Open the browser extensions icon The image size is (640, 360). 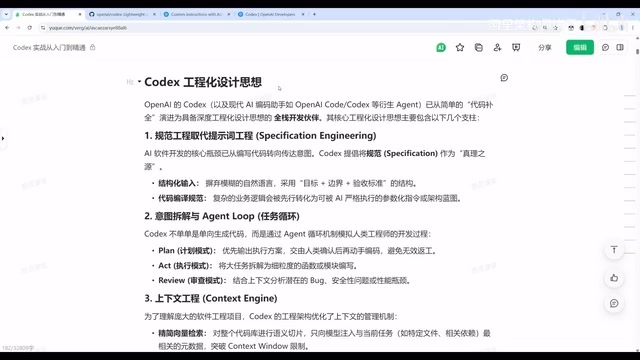click(605, 28)
